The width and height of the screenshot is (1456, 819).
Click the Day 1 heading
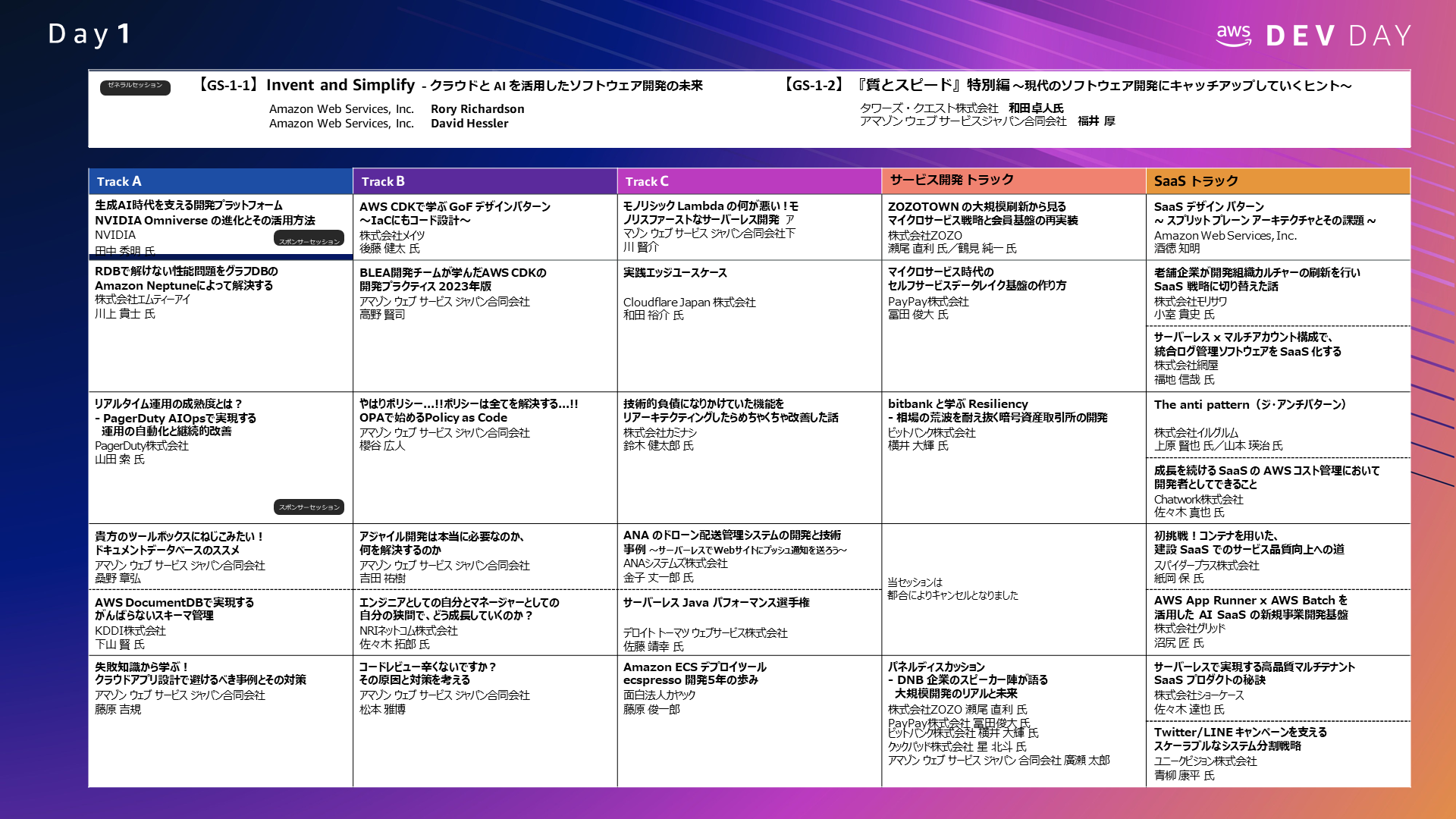point(90,34)
